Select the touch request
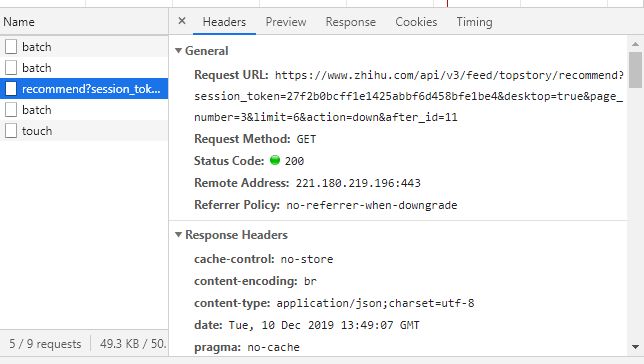This screenshot has height=364, width=644. click(84, 131)
